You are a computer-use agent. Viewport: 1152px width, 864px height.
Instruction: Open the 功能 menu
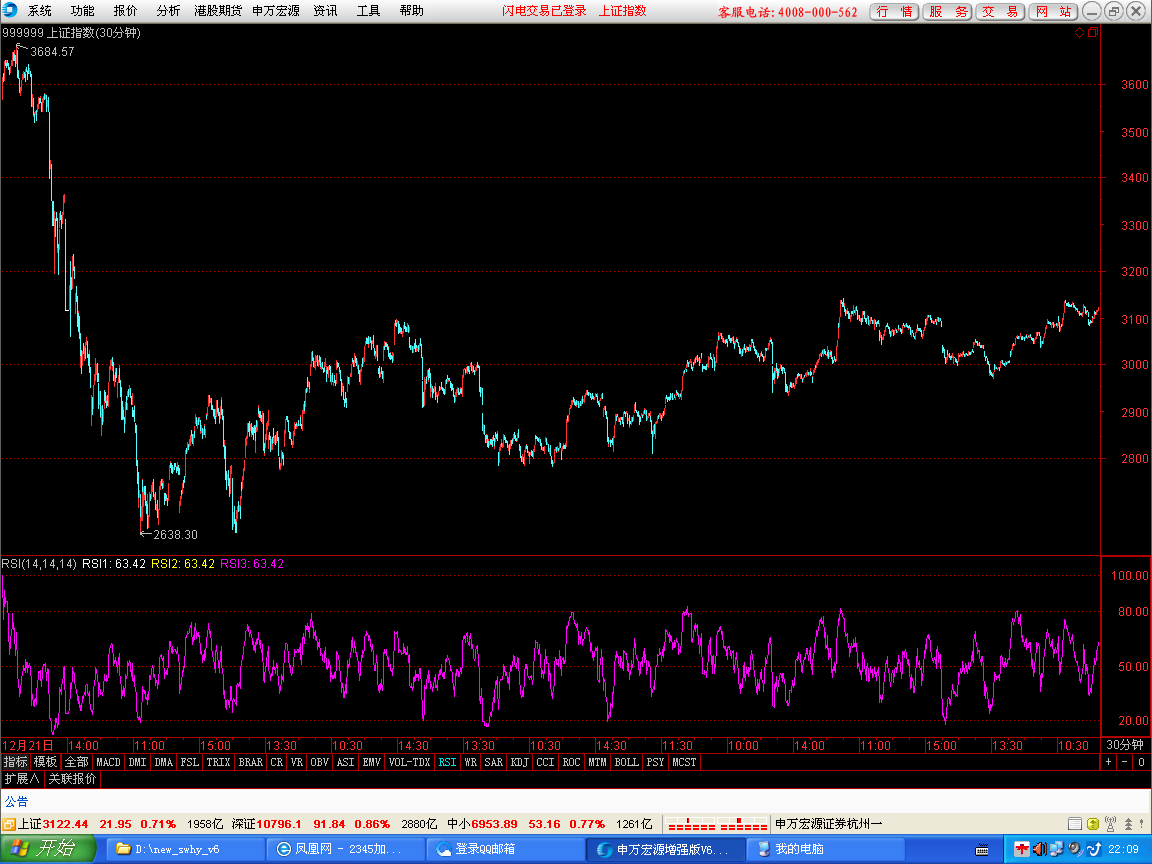82,10
